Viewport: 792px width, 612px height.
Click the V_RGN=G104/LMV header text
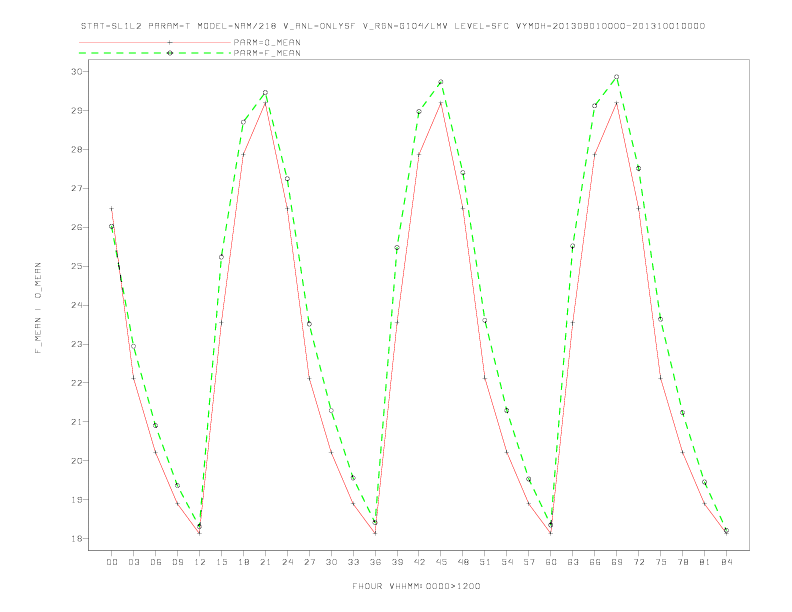[x=405, y=26]
